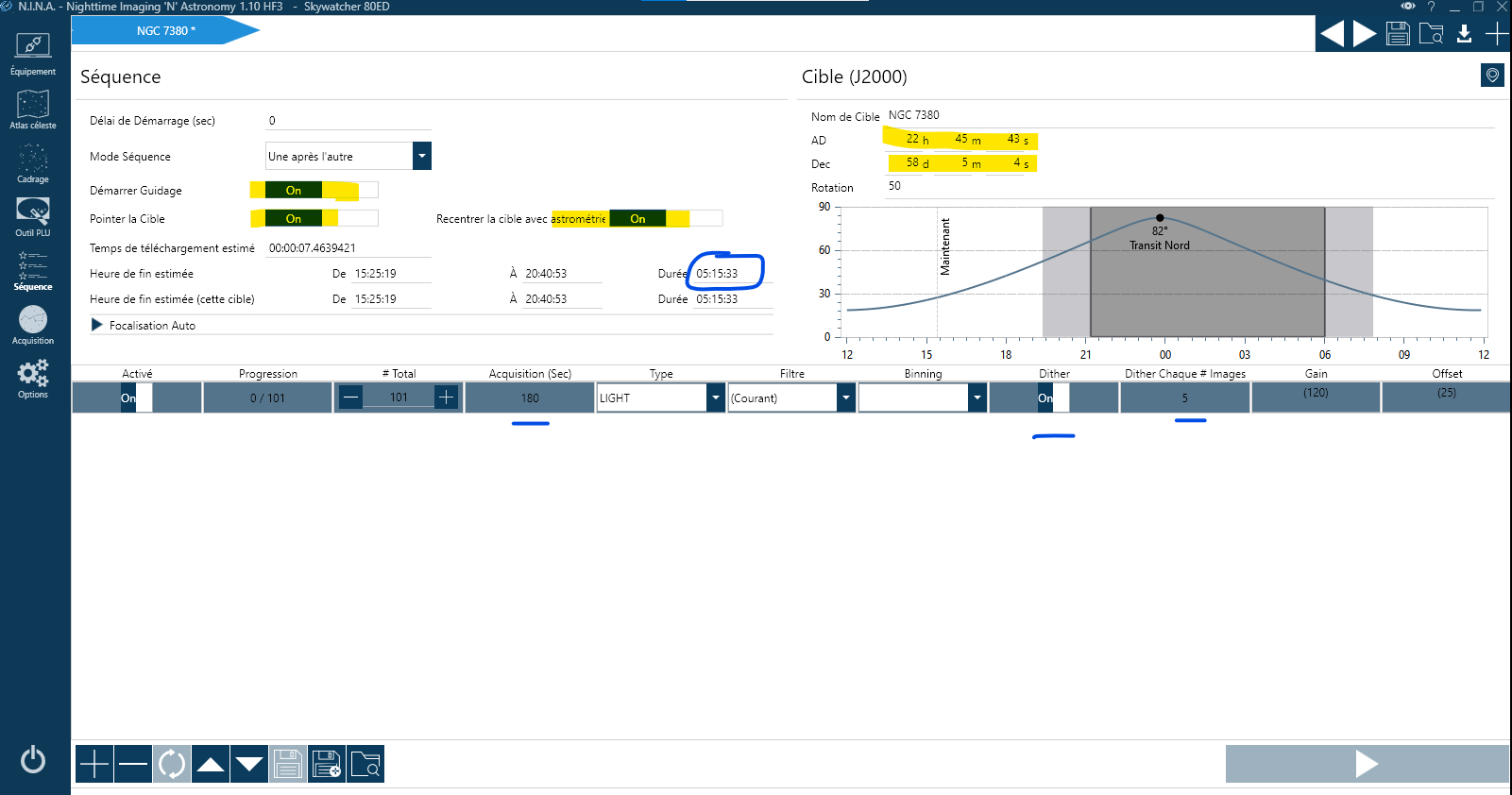1512x795 pixels.
Task: Add a new target with top-right plus
Action: coord(1497,34)
